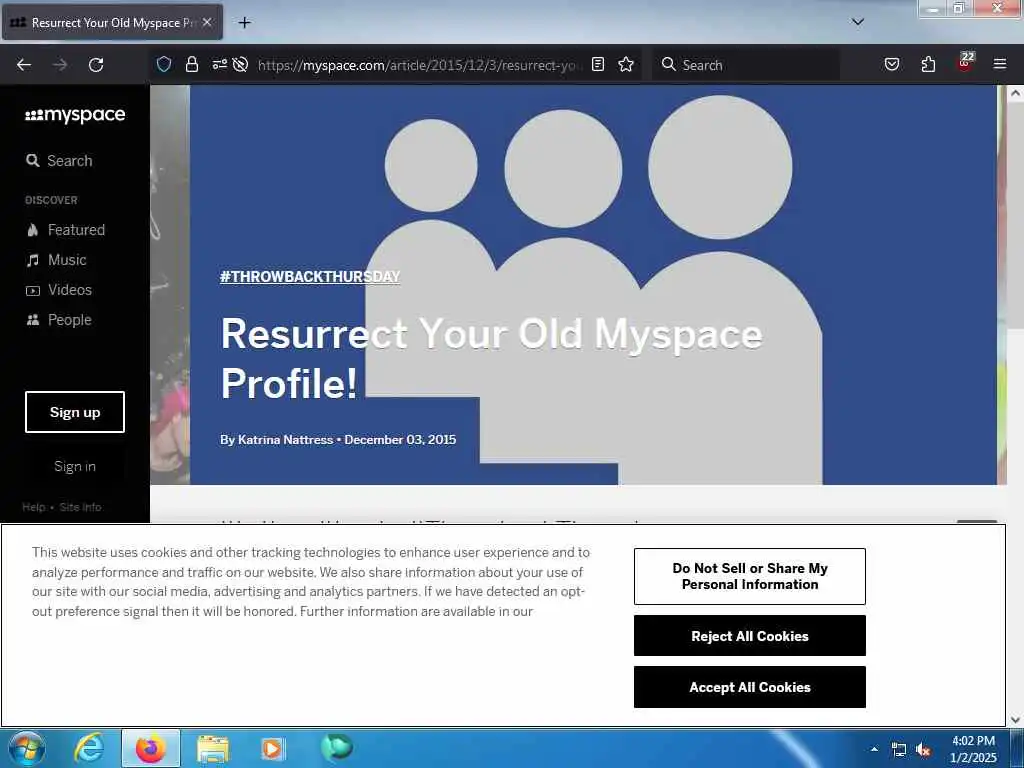The height and width of the screenshot is (768, 1024).
Task: Reload the page with the refresh icon
Action: coord(96,65)
